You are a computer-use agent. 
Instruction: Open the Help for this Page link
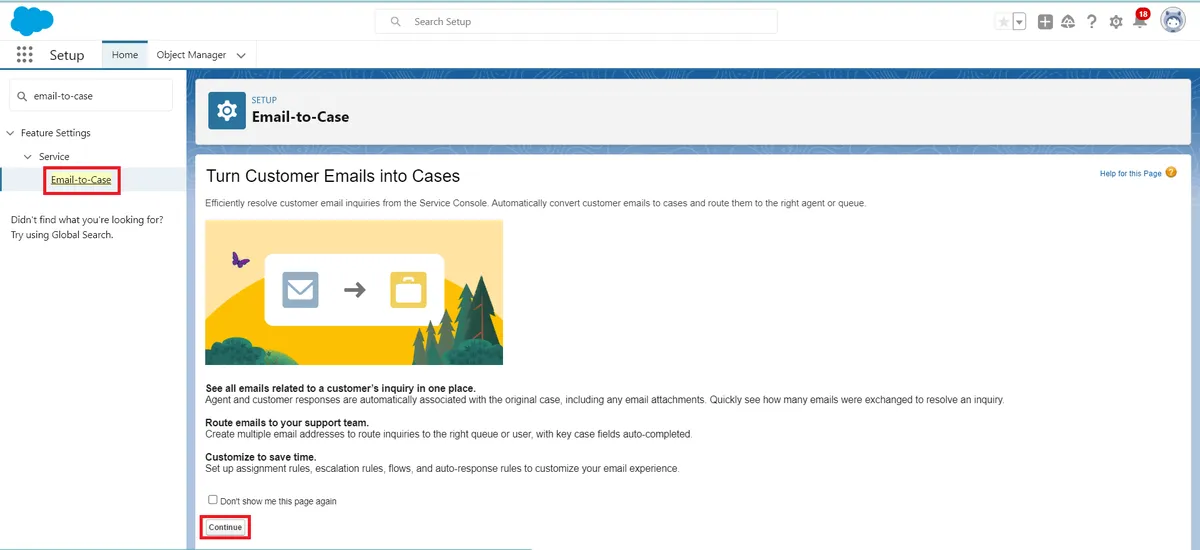[1130, 174]
